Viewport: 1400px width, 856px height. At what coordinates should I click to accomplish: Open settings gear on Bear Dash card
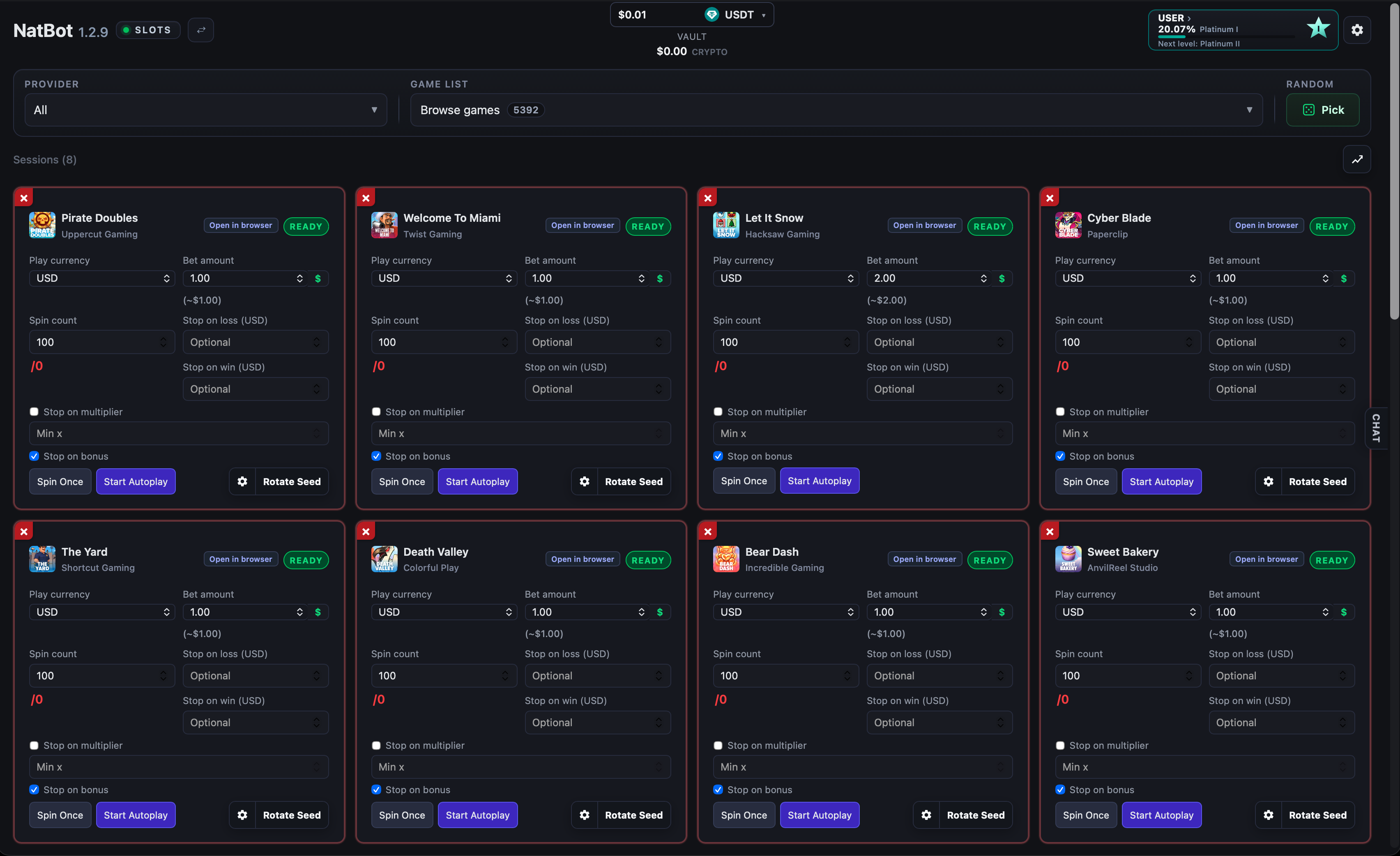926,815
